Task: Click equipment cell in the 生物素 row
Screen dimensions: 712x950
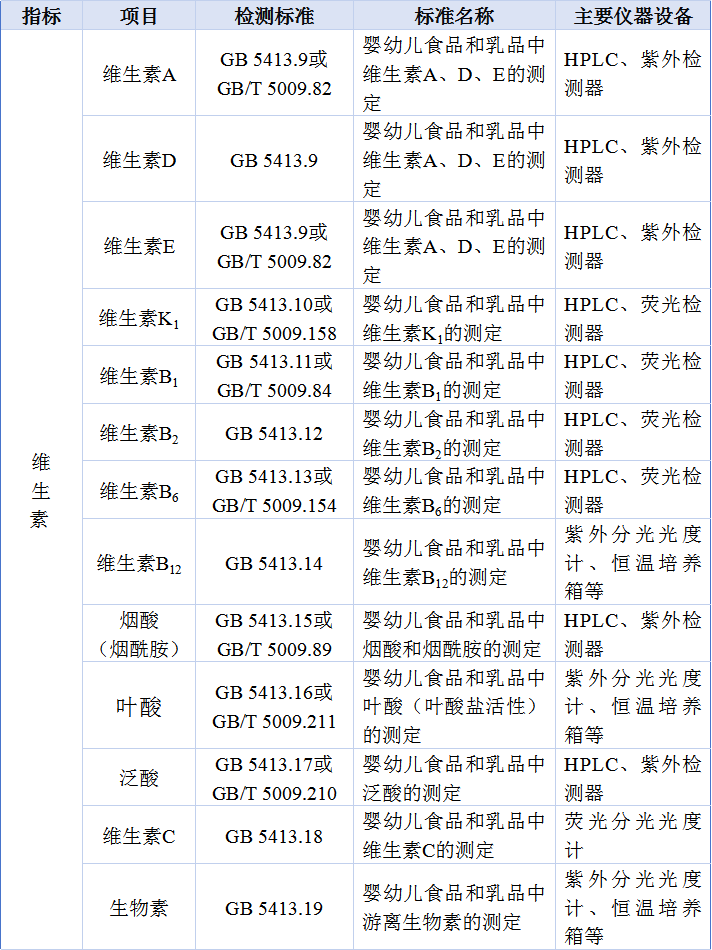Action: pos(633,907)
